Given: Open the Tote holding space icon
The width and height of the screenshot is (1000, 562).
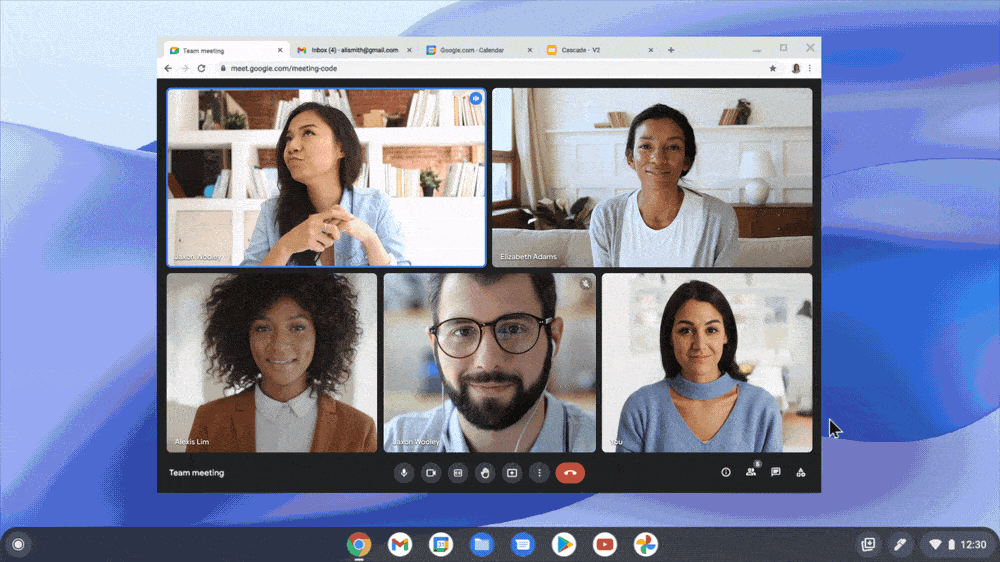Looking at the screenshot, I should [x=868, y=544].
